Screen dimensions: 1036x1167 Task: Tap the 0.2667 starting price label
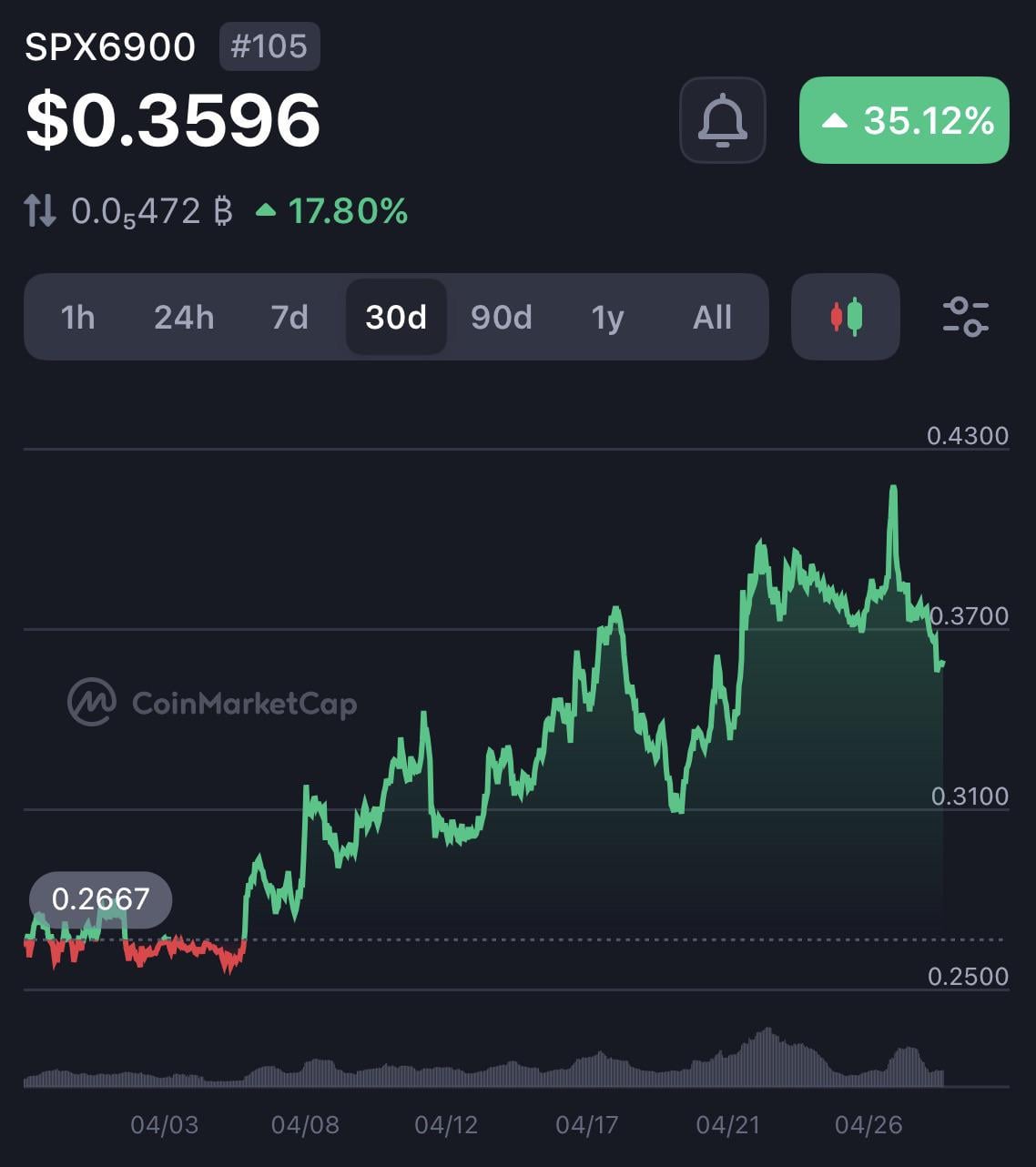[x=100, y=898]
